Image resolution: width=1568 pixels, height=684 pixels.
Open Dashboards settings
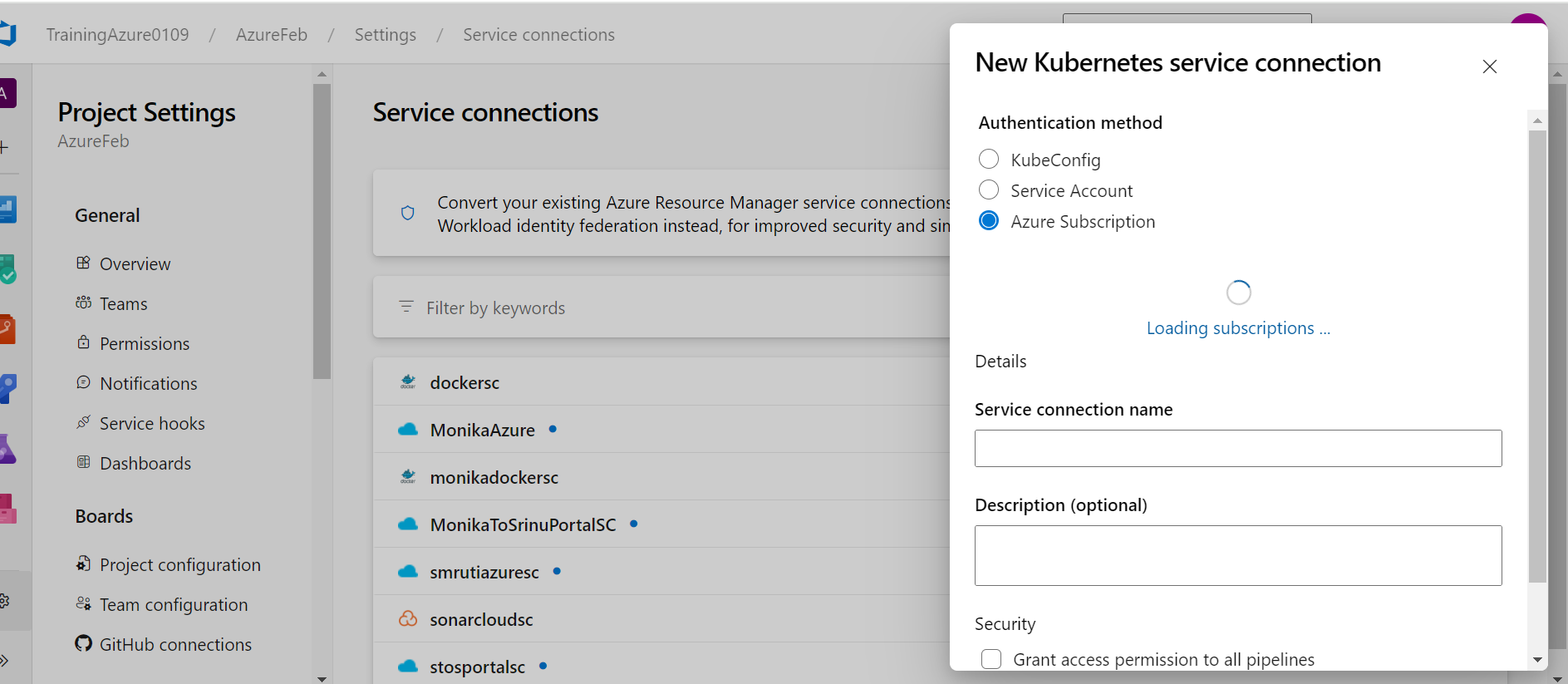pyautogui.click(x=145, y=463)
